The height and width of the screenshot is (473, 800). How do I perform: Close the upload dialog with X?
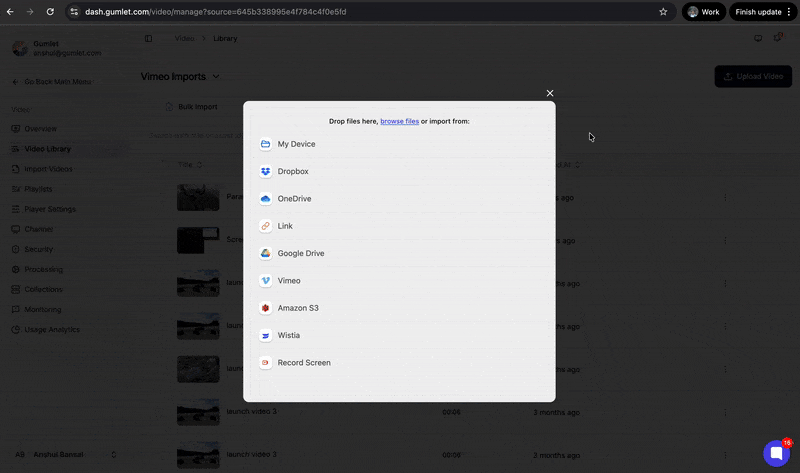(550, 93)
